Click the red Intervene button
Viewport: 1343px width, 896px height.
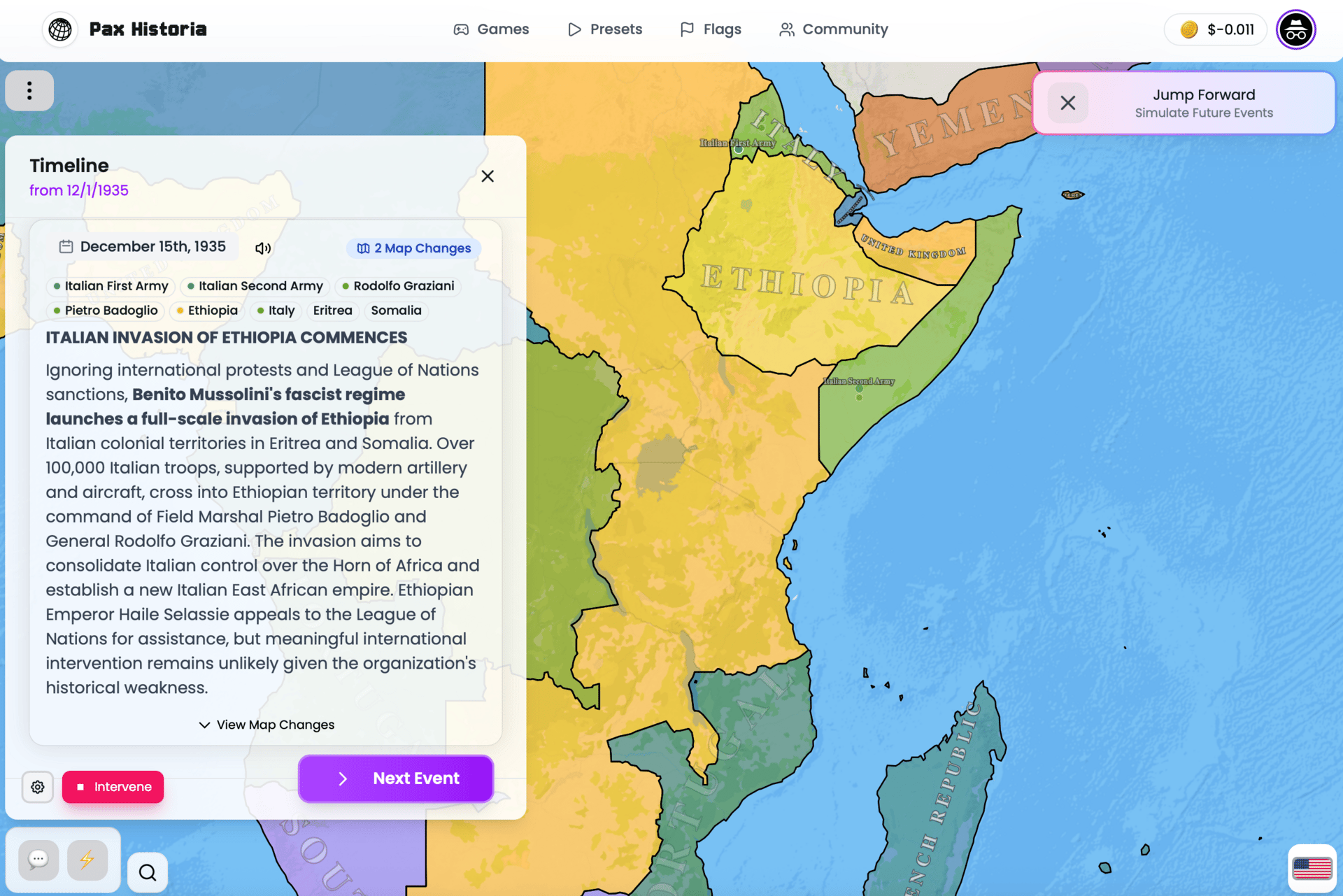click(113, 787)
